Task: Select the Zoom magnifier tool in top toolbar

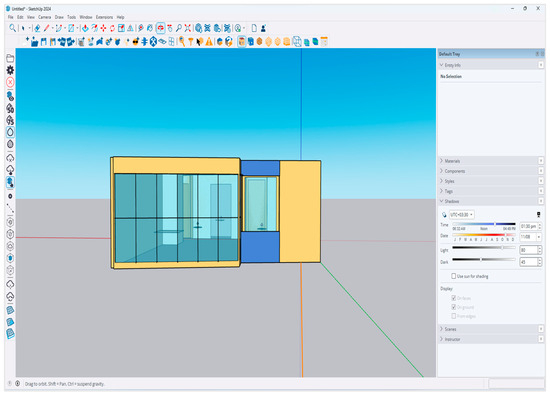Action: 179,28
